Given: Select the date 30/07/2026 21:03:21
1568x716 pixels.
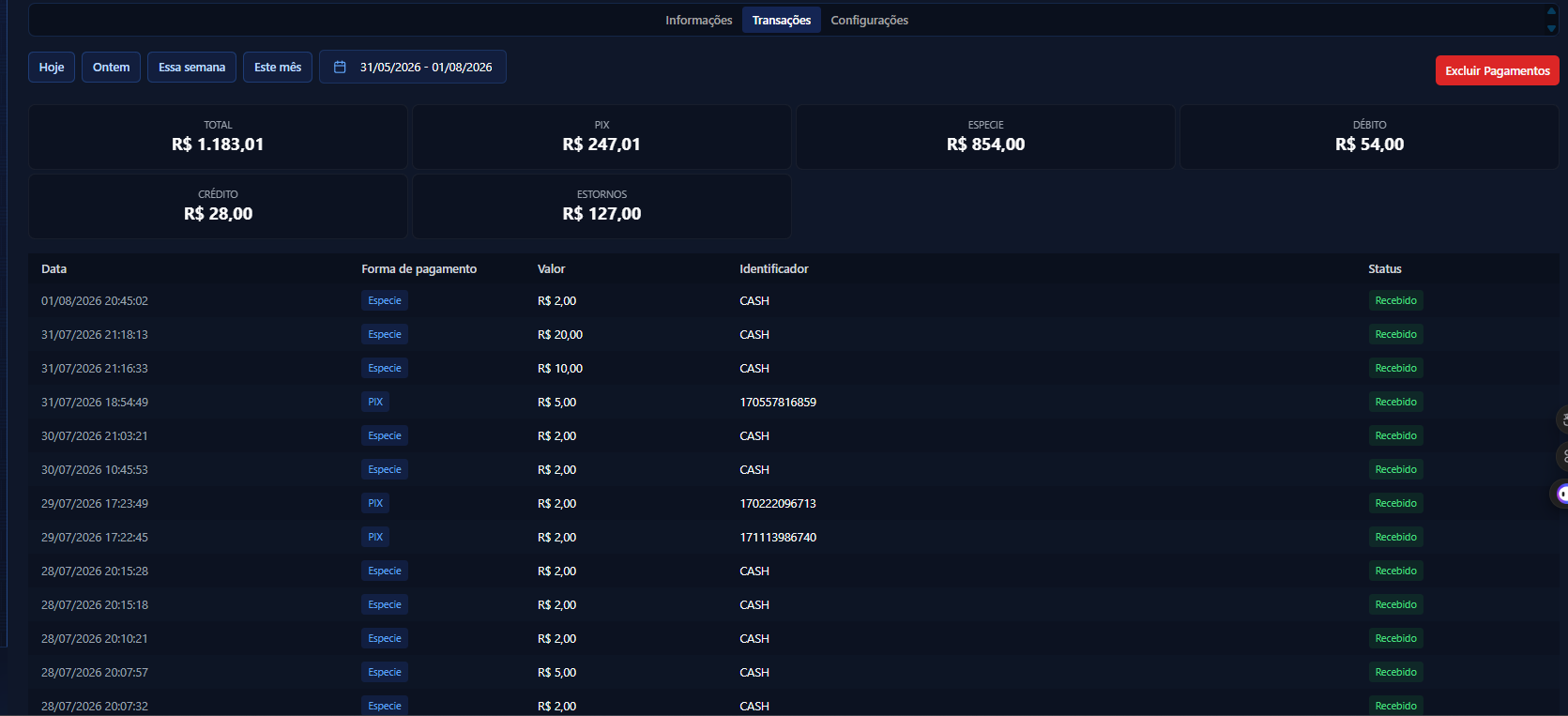Looking at the screenshot, I should click(95, 435).
